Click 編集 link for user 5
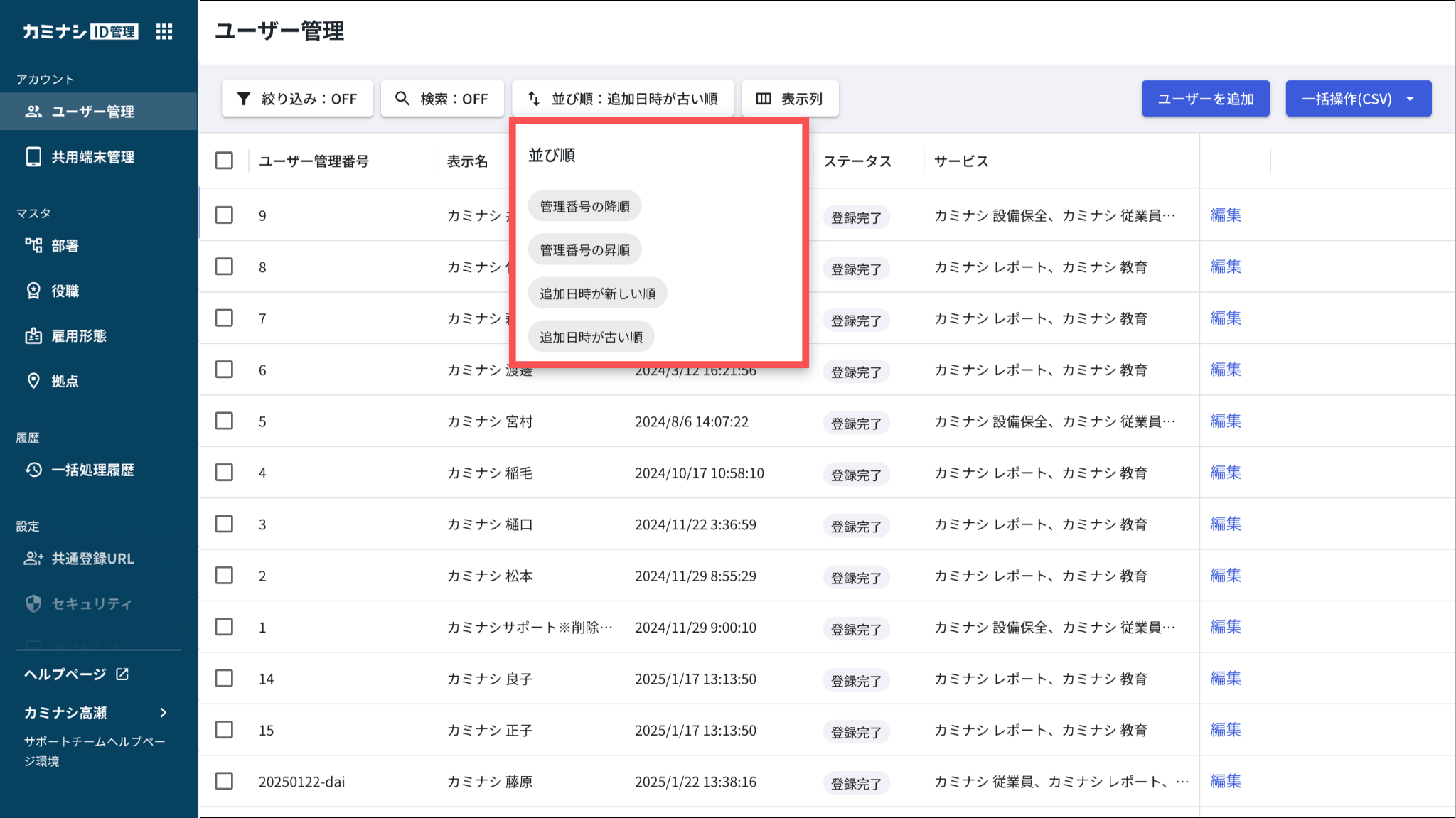Image resolution: width=1456 pixels, height=818 pixels. (1226, 421)
